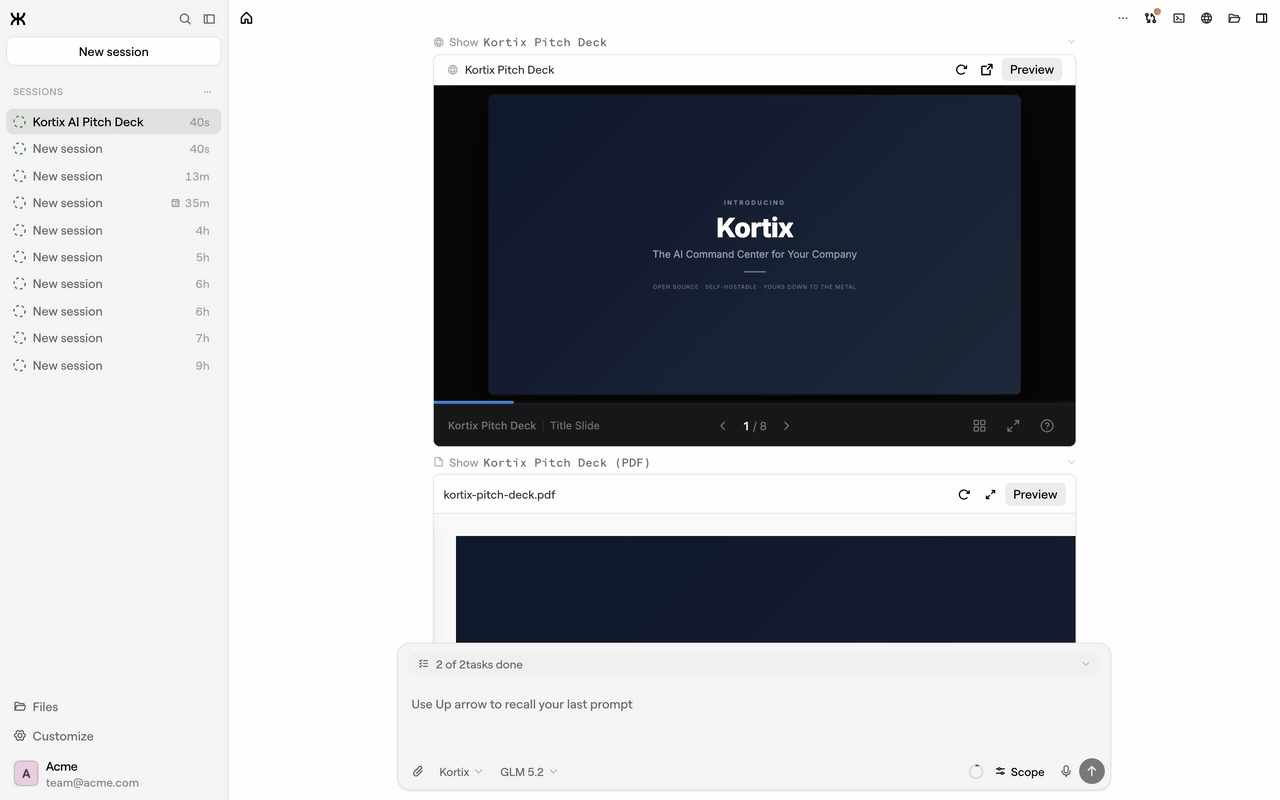Viewport: 1280px width, 800px height.
Task: Click the kortix-pitch-deck.pdf file name
Action: tap(499, 495)
